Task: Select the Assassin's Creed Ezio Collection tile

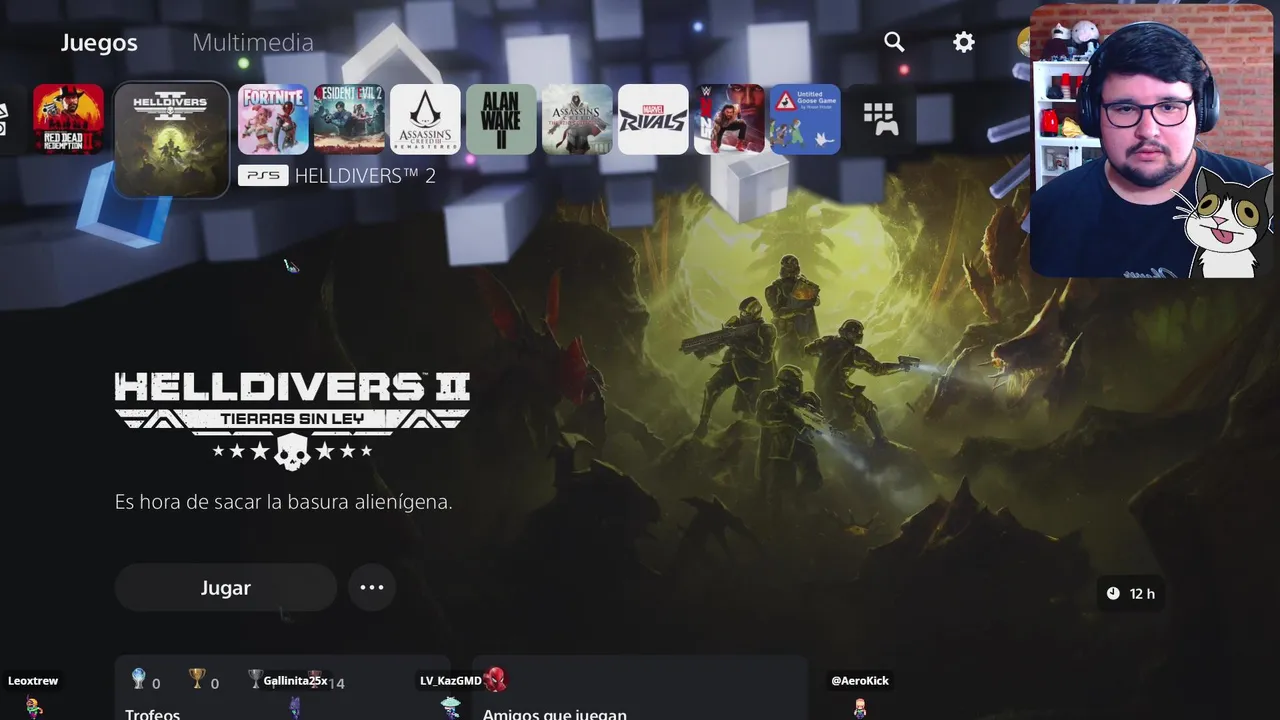Action: point(577,119)
